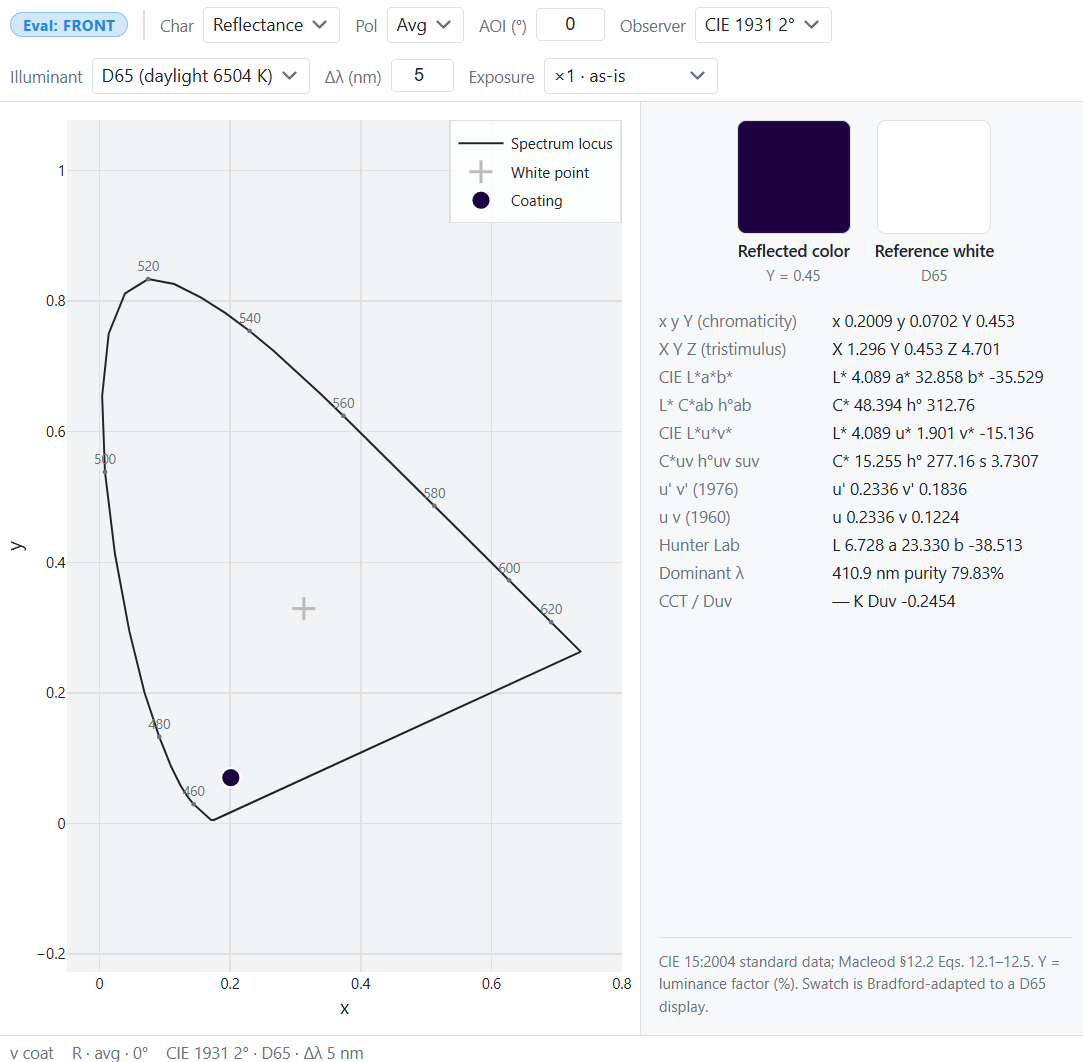Open the Illuminant D65 dropdown

200,76
